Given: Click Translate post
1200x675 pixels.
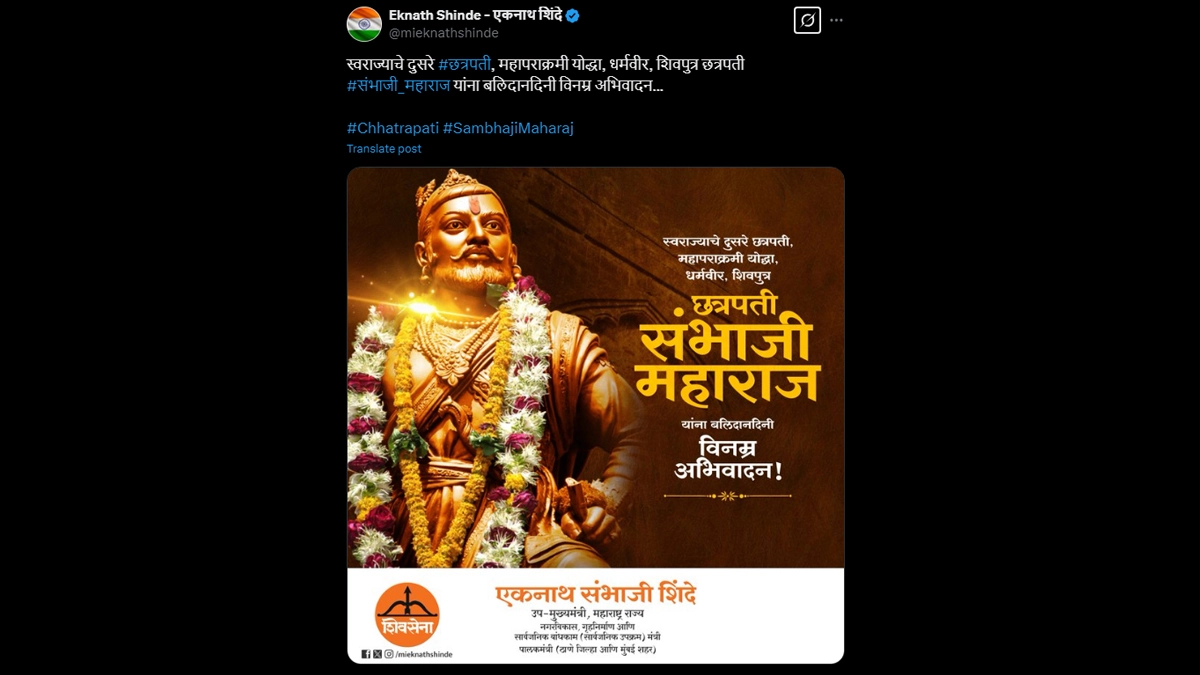Looking at the screenshot, I should pyautogui.click(x=384, y=149).
